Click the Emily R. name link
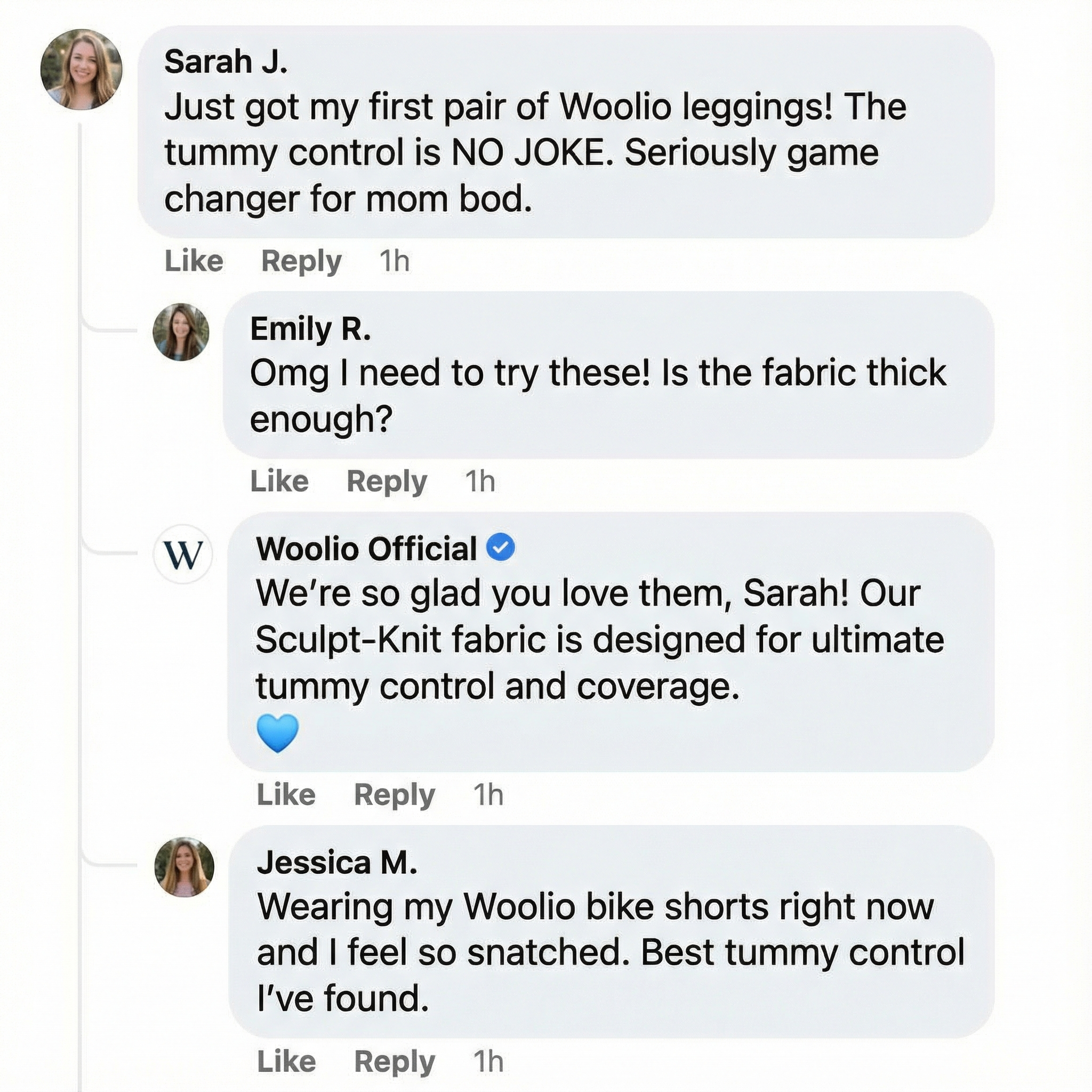 click(310, 329)
